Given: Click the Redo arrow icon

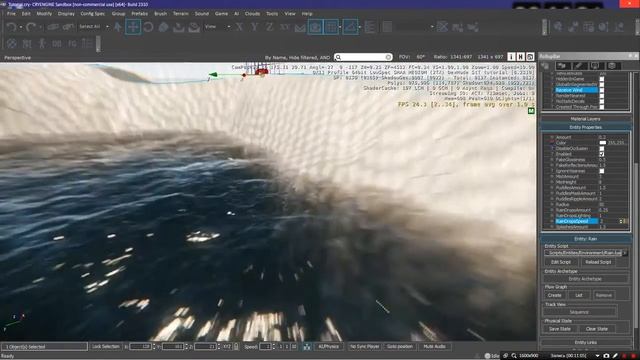Looking at the screenshot, I should pyautogui.click(x=31, y=27).
